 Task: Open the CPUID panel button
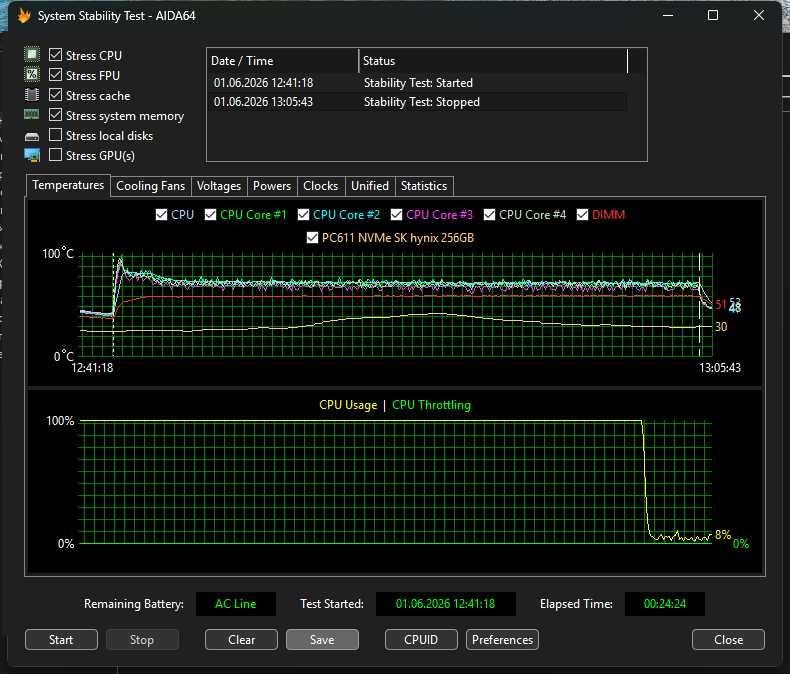pyautogui.click(x=421, y=640)
